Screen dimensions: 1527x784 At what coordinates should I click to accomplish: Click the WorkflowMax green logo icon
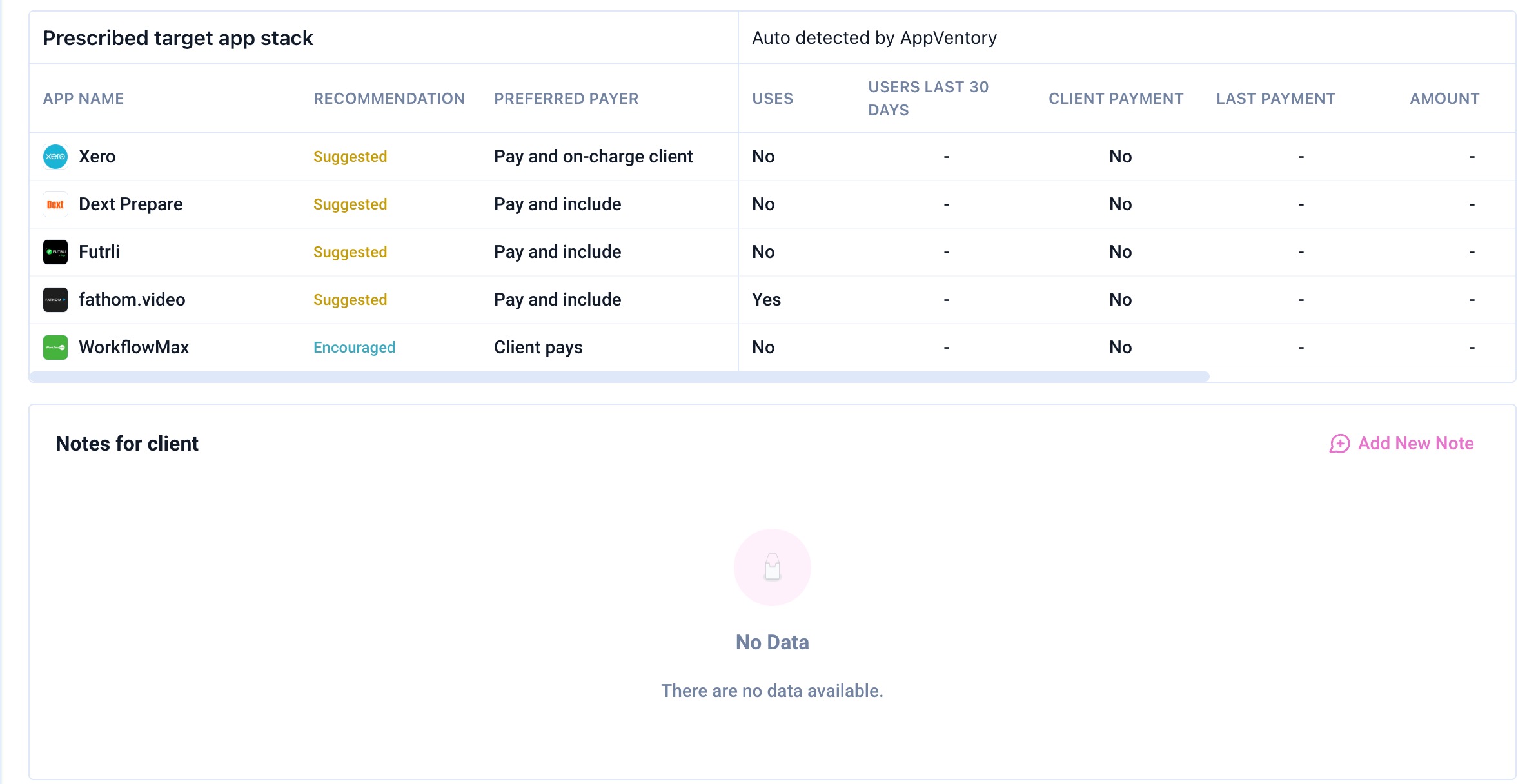(x=55, y=348)
